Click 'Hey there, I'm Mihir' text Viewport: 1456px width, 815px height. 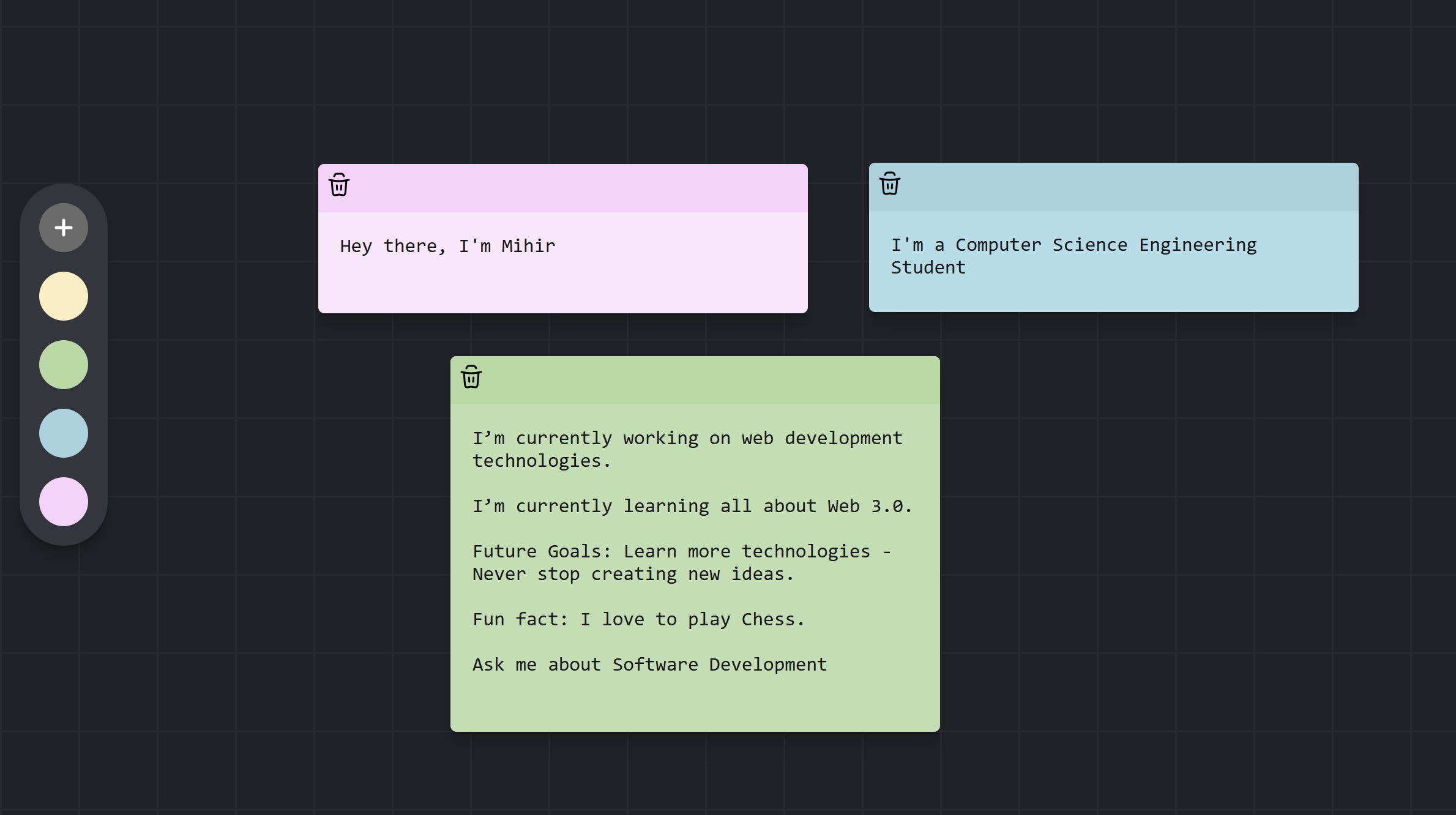click(x=447, y=246)
